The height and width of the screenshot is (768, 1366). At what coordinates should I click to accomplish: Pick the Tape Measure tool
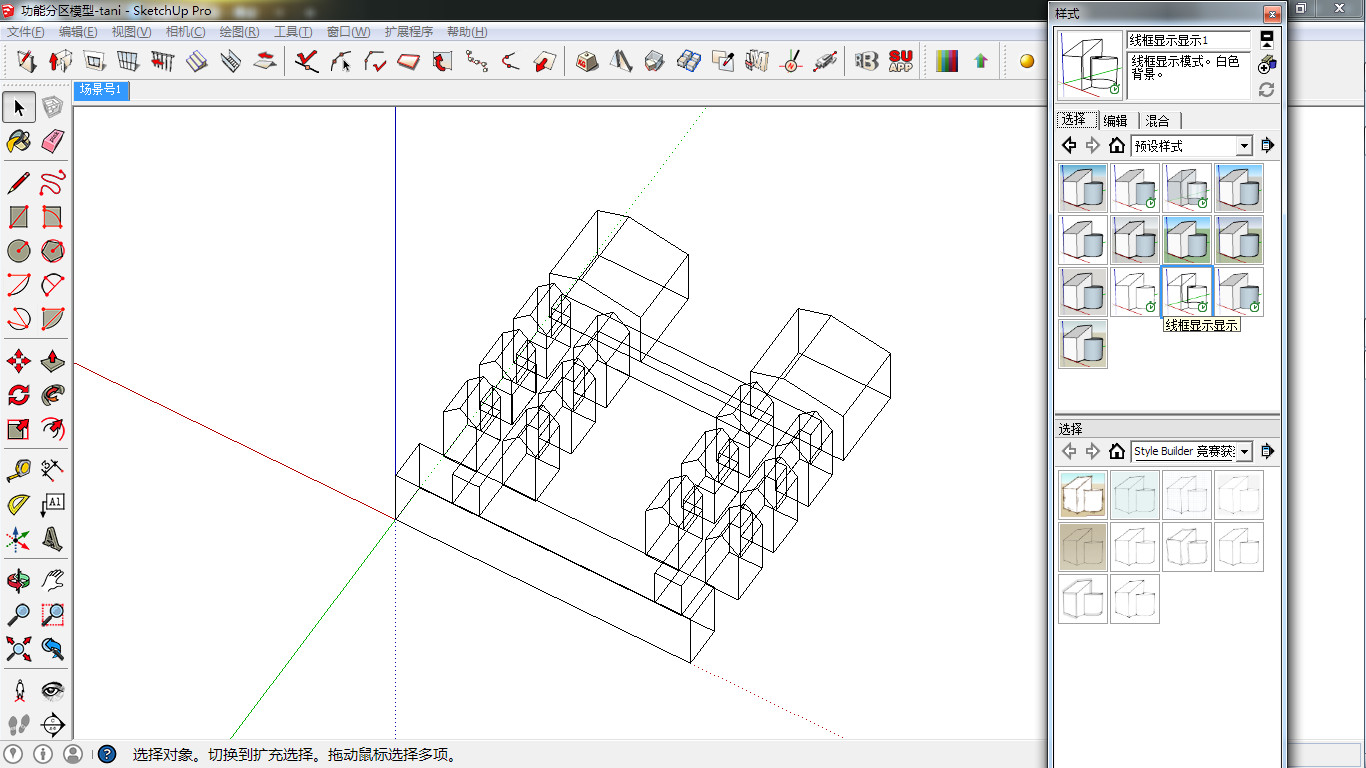[x=19, y=471]
